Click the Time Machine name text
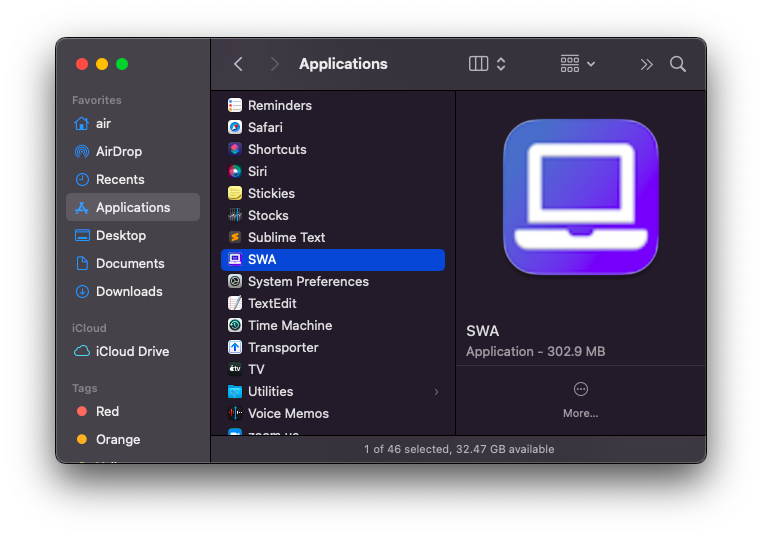The width and height of the screenshot is (762, 537). [x=290, y=325]
